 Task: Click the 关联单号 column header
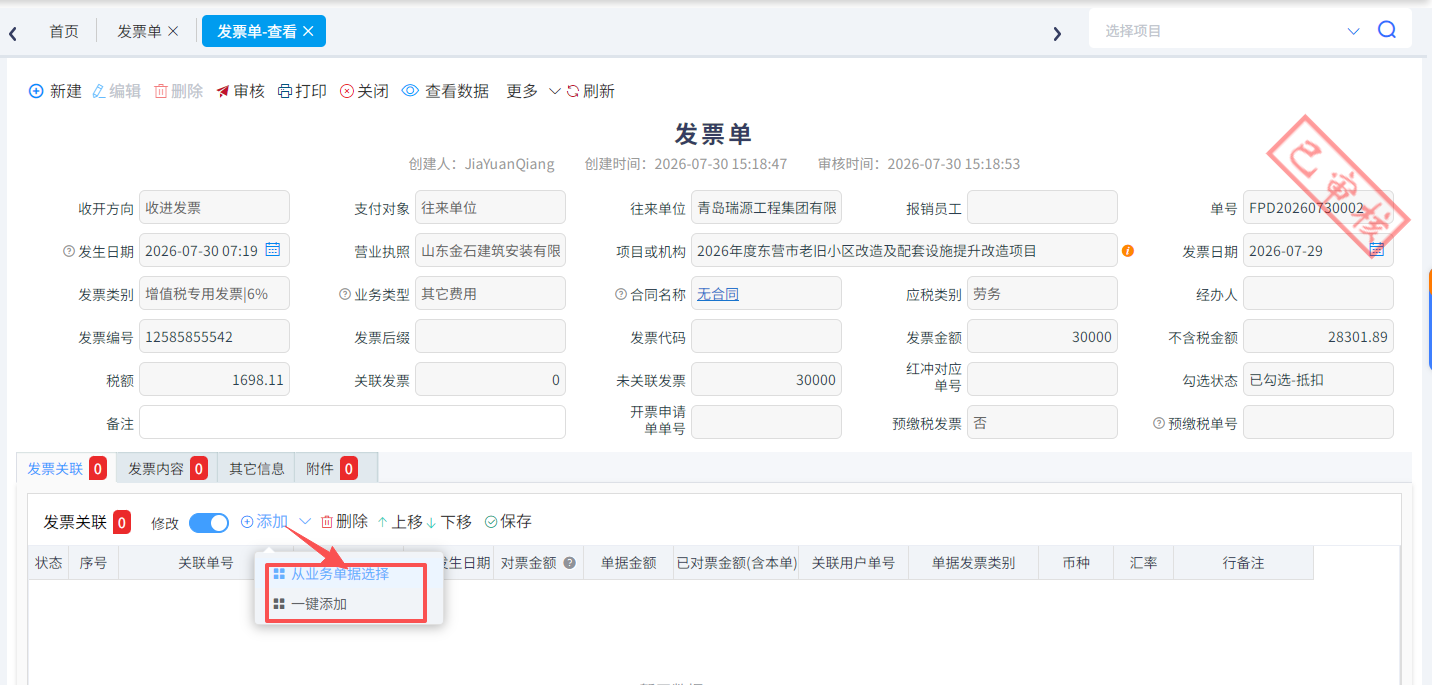[x=206, y=563]
